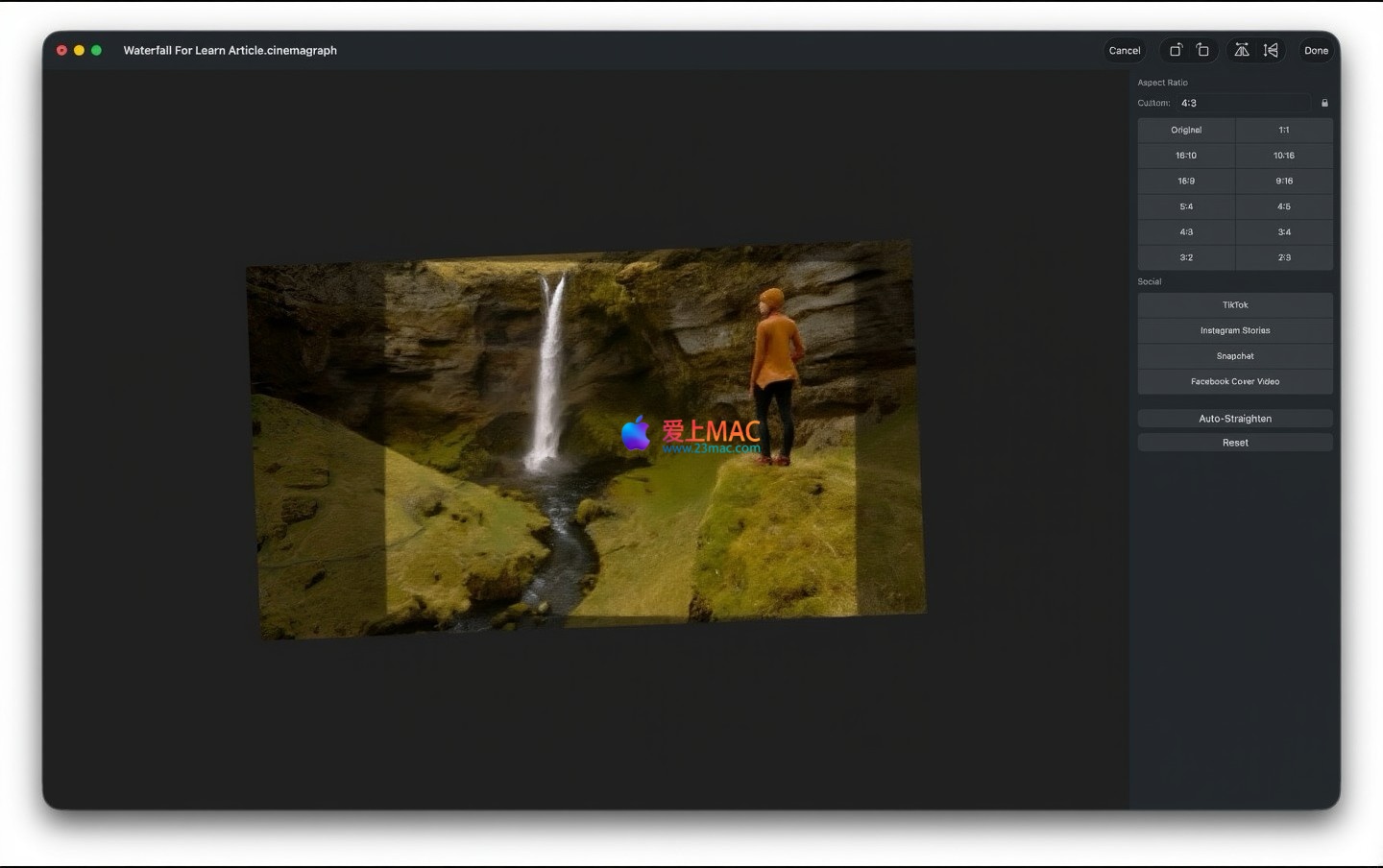The image size is (1383, 868).
Task: Flip the image horizontally
Action: [1242, 50]
